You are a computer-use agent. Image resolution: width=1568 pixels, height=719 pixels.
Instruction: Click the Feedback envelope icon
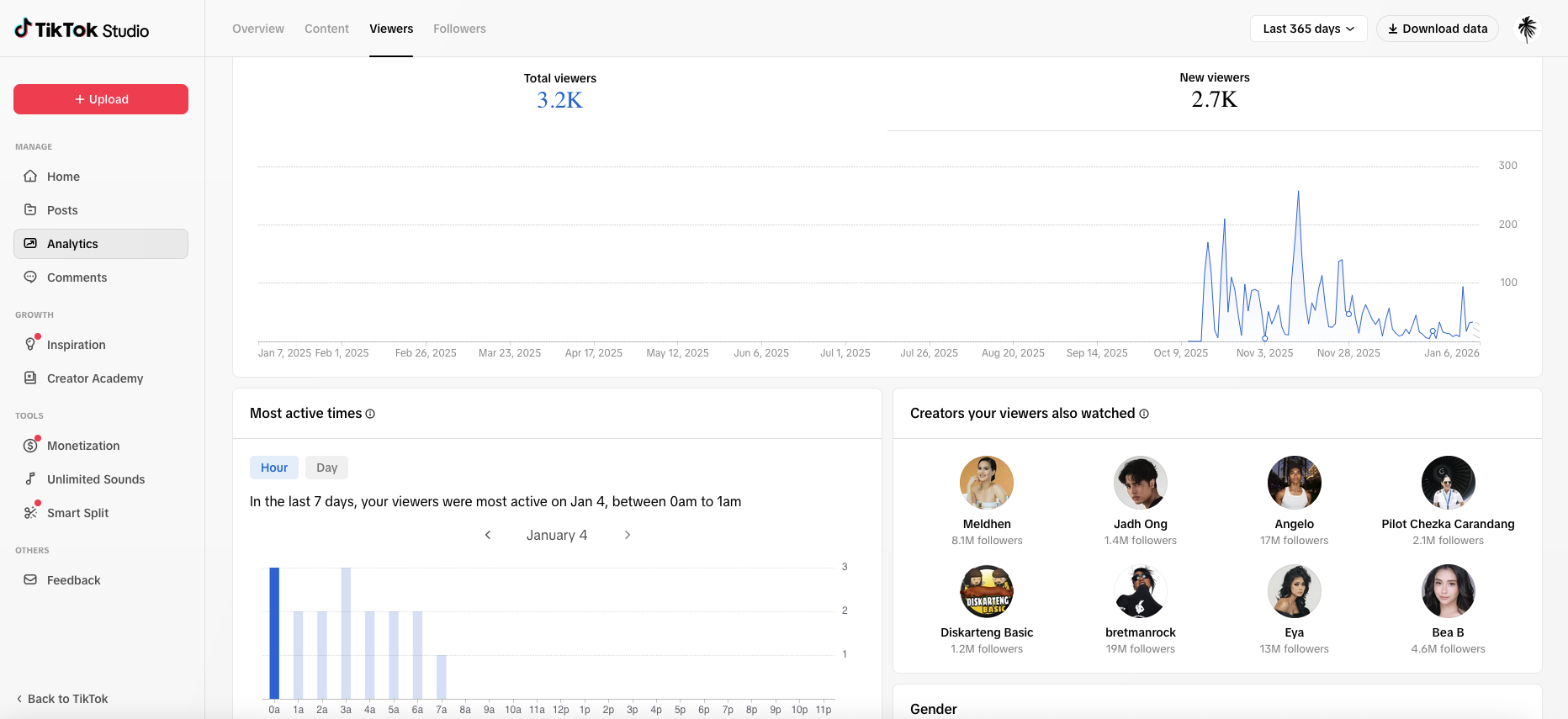pyautogui.click(x=30, y=580)
